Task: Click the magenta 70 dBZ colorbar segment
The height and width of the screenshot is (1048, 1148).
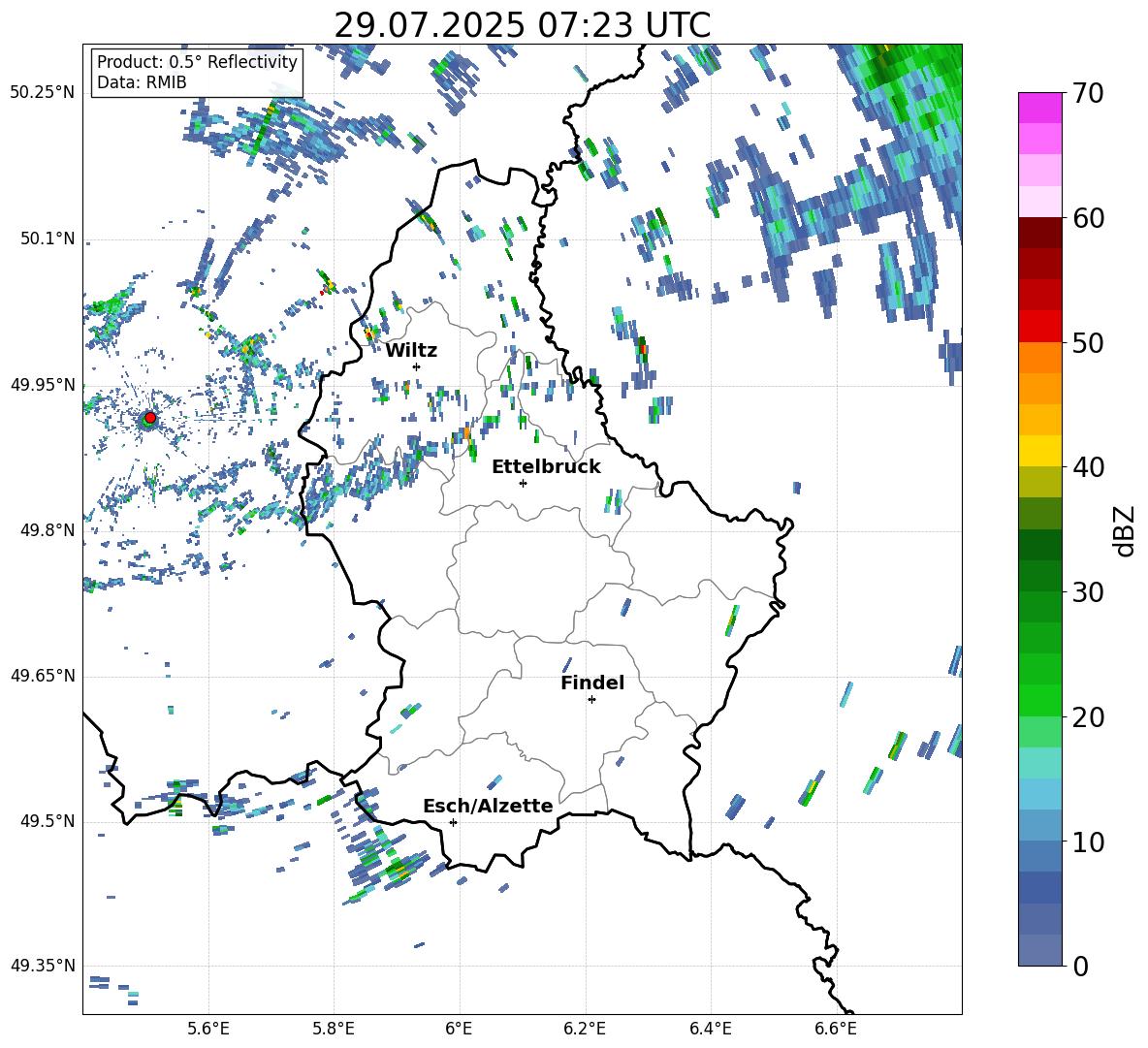Action: tap(1039, 108)
